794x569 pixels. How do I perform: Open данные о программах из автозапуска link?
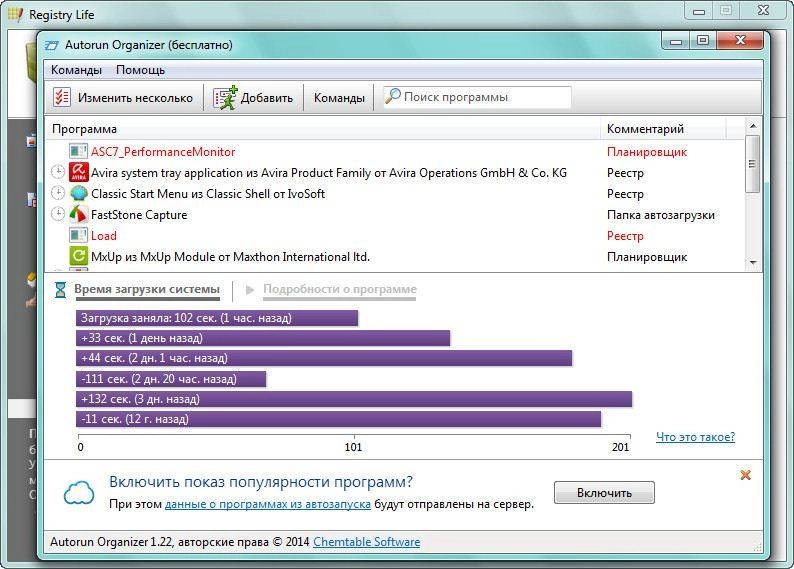tap(268, 504)
